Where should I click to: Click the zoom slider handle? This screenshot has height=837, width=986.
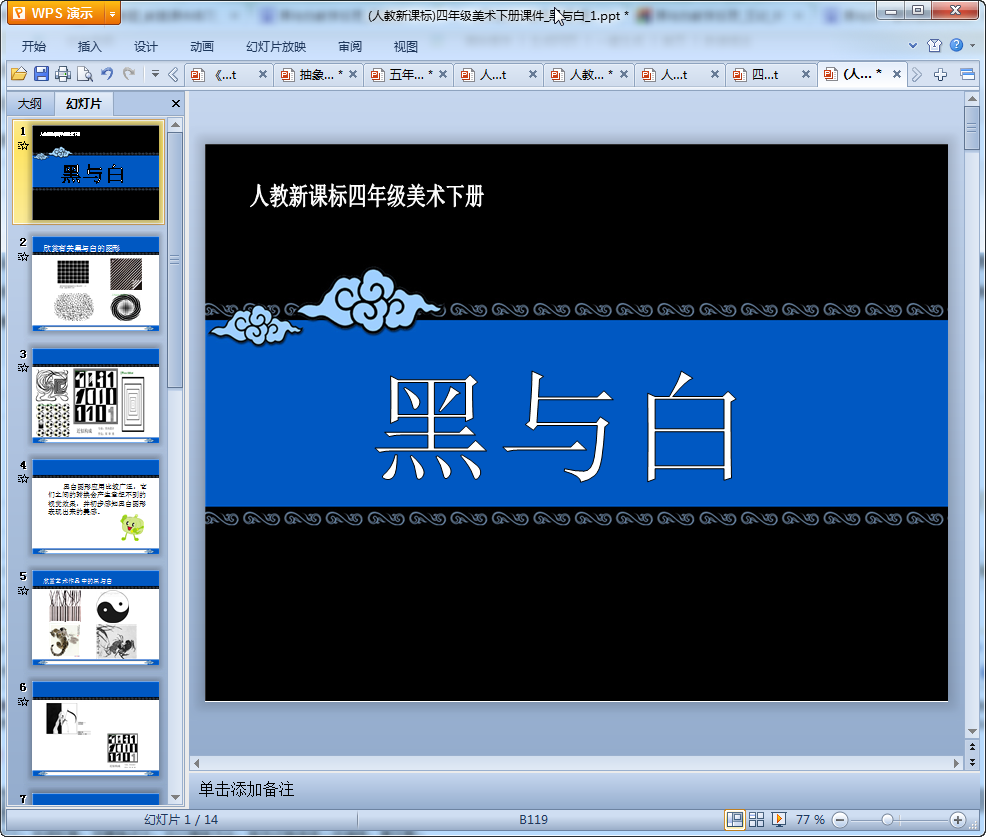coord(887,819)
